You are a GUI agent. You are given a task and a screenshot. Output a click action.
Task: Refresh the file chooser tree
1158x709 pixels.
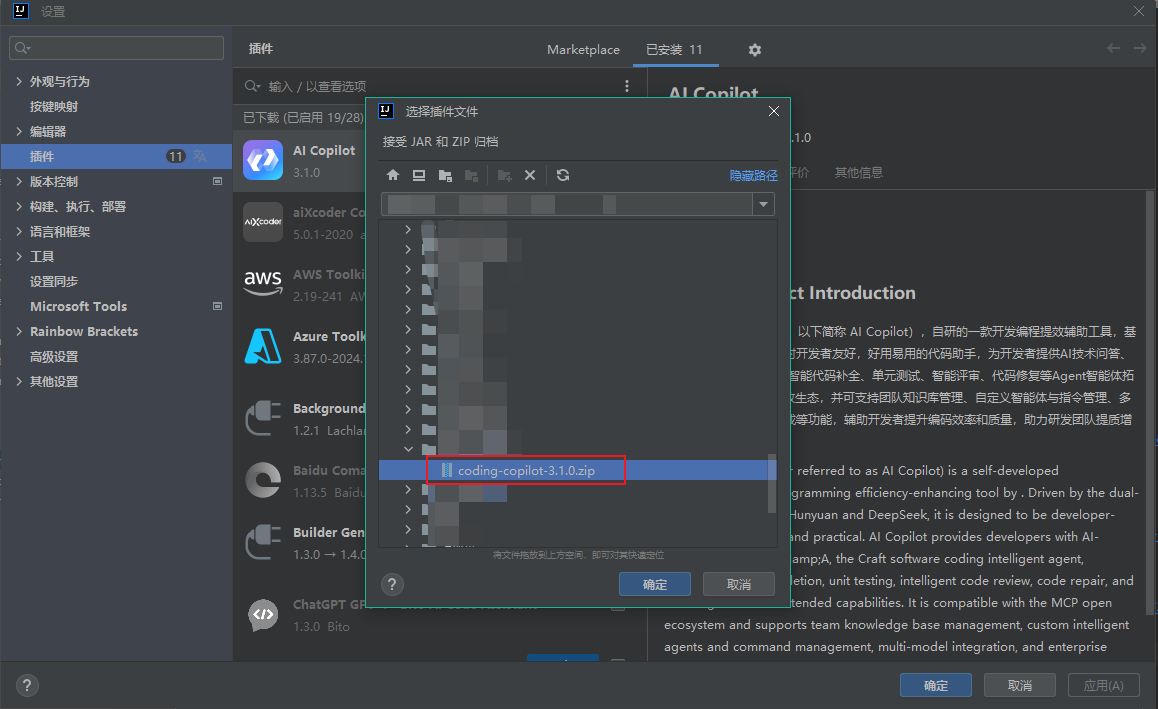tap(563, 175)
